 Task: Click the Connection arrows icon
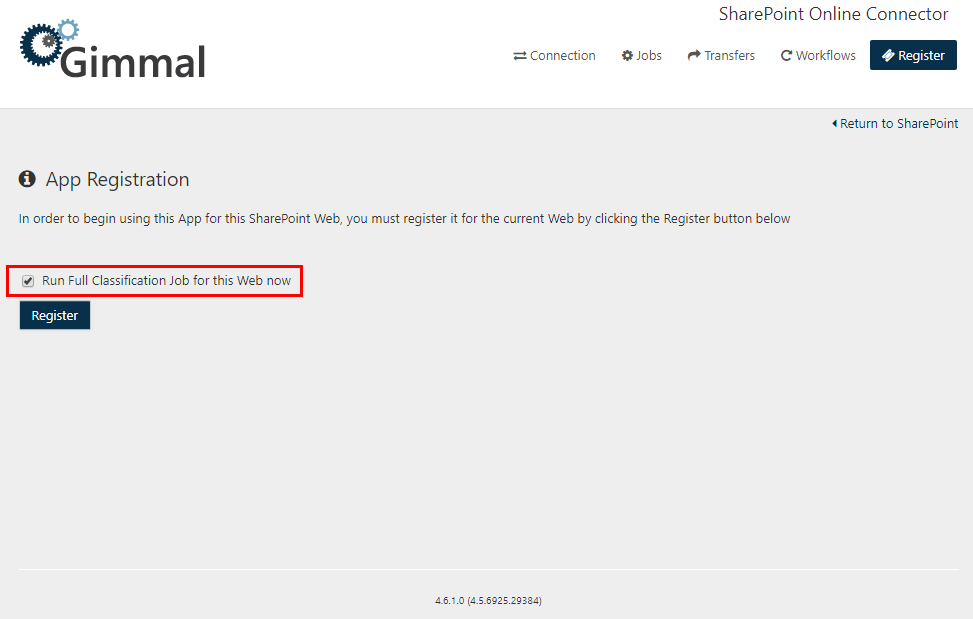(520, 56)
